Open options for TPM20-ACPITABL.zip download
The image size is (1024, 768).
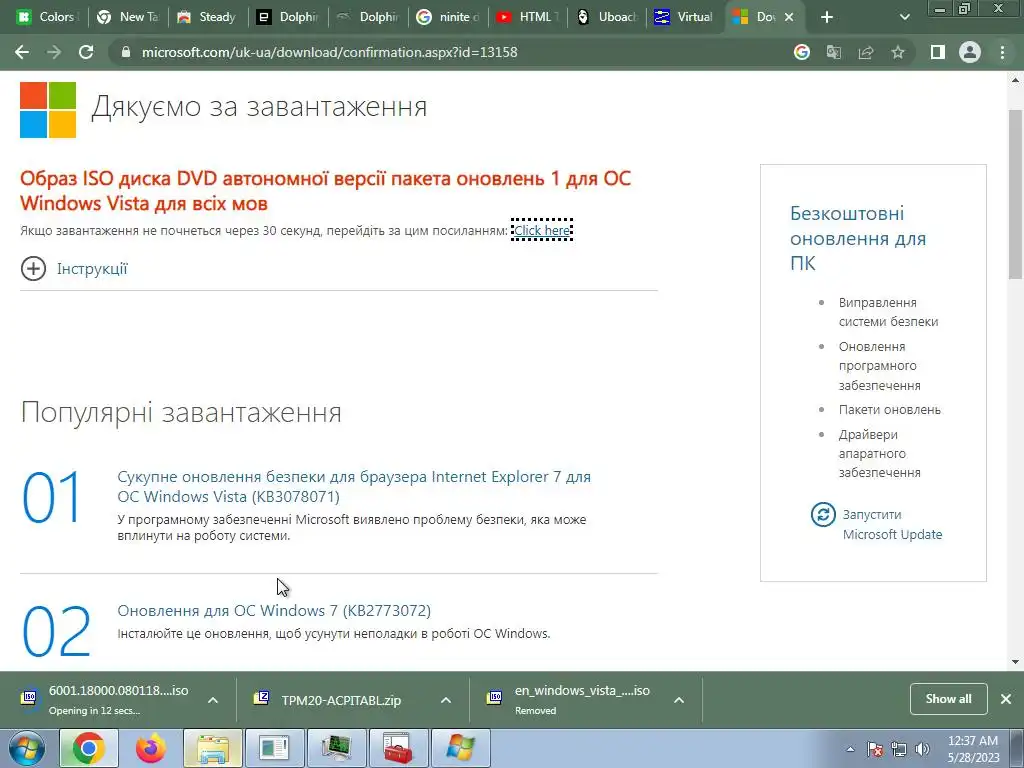(x=445, y=700)
